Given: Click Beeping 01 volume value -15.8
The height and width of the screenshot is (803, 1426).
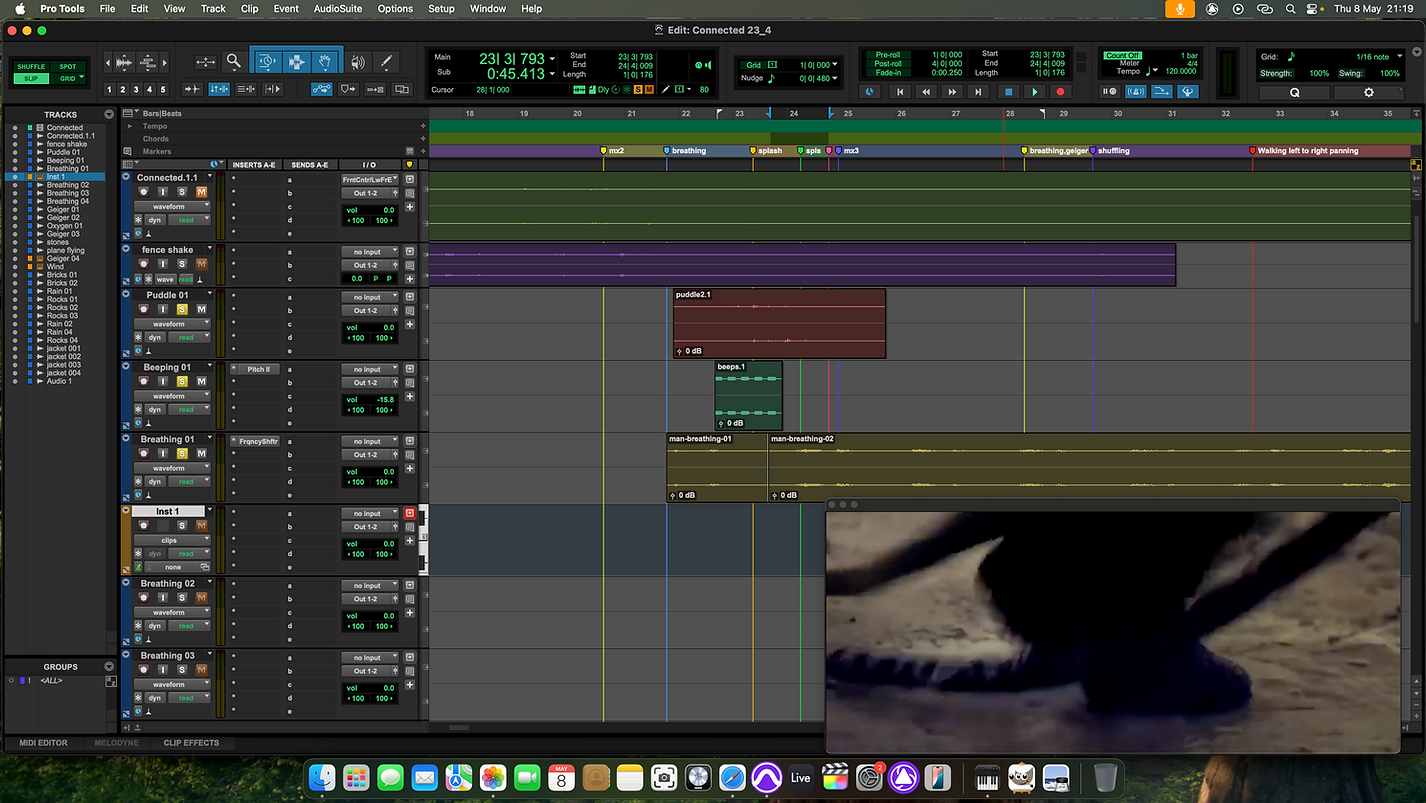Looking at the screenshot, I should tap(384, 399).
